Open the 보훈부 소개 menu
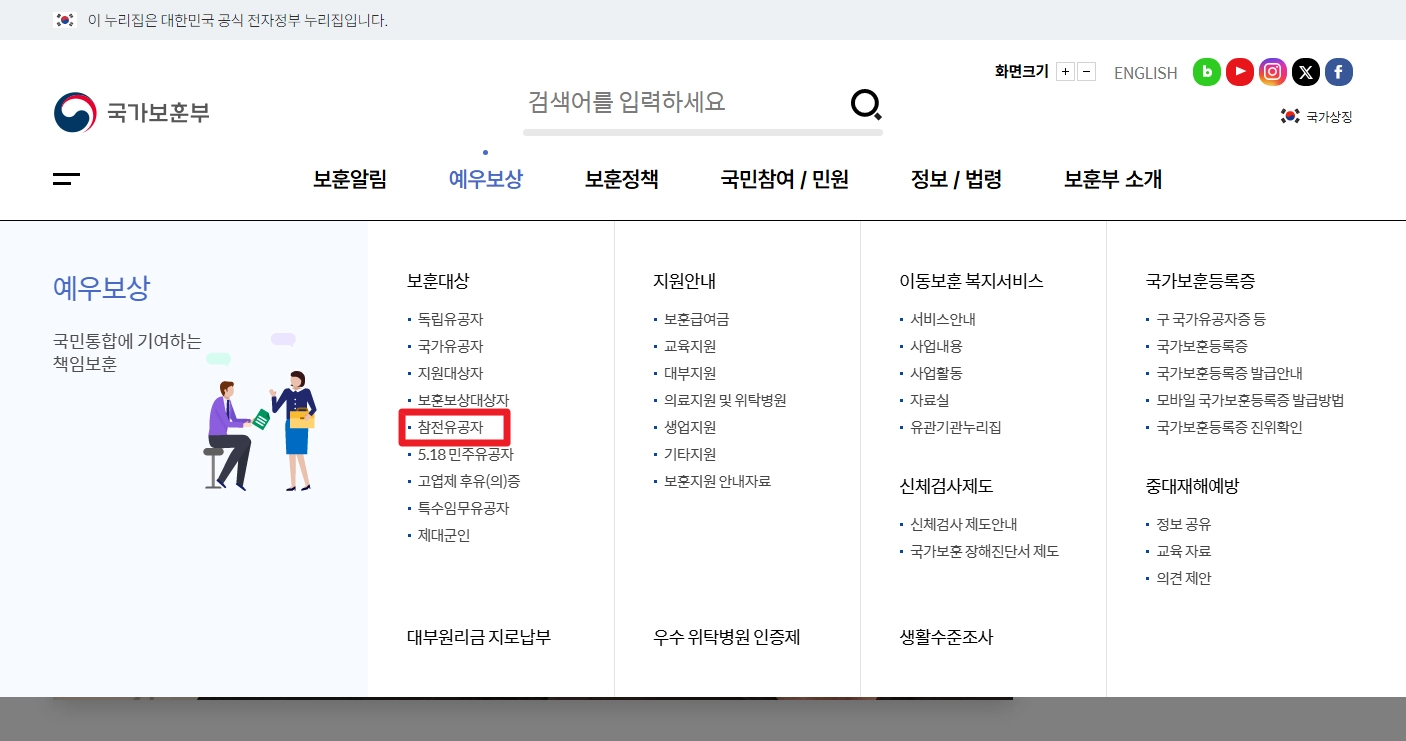This screenshot has height=741, width=1406. pyautogui.click(x=1111, y=179)
